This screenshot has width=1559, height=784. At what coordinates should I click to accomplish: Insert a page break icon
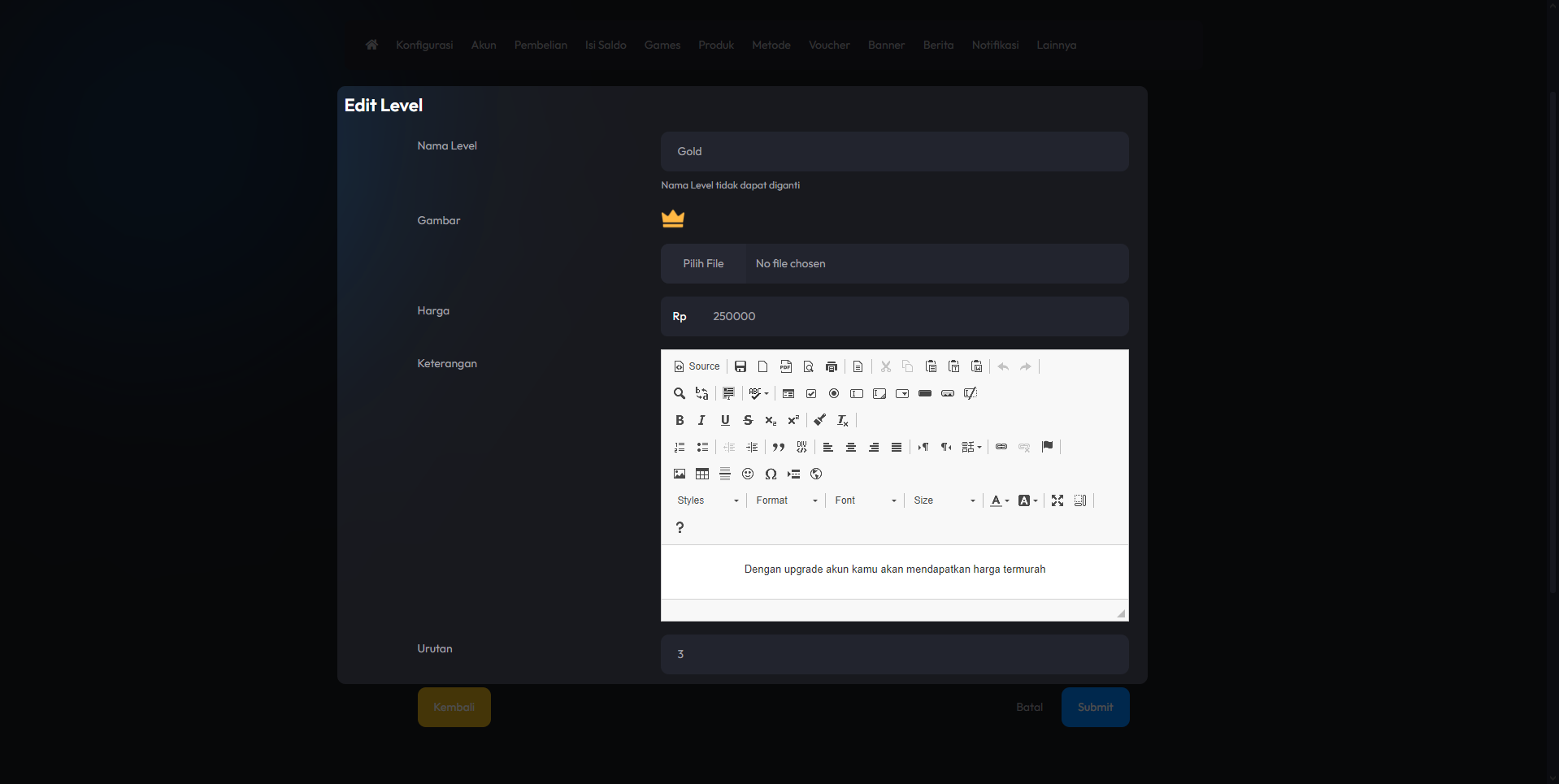point(793,474)
